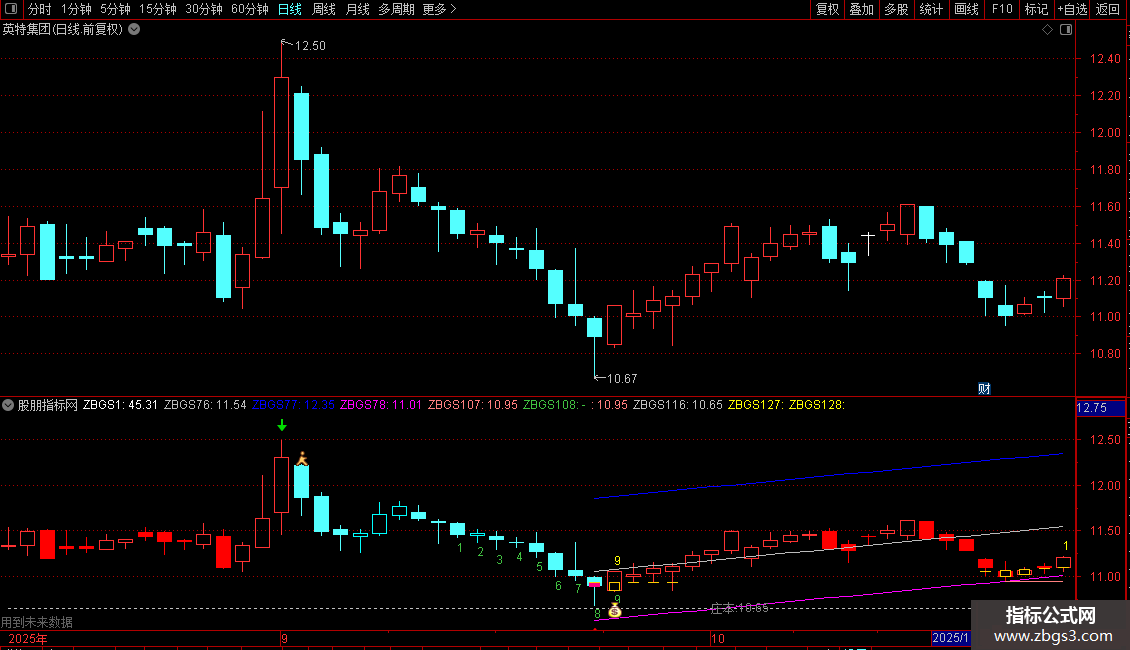
Task: Click the ZBGS116: 10.65 indicator value
Action: coord(677,405)
